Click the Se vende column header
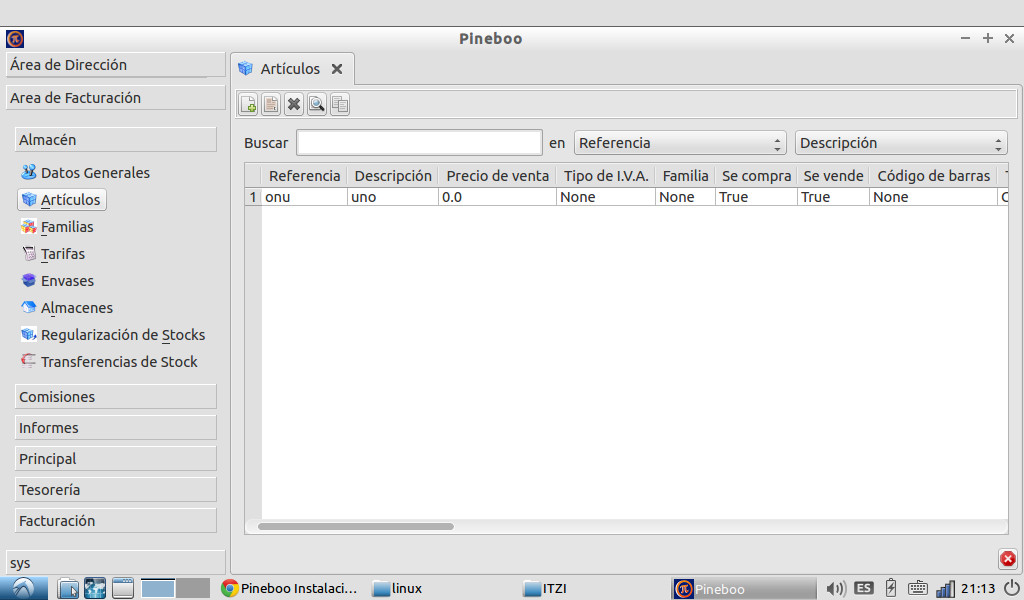Viewport: 1024px width, 600px height. point(833,176)
